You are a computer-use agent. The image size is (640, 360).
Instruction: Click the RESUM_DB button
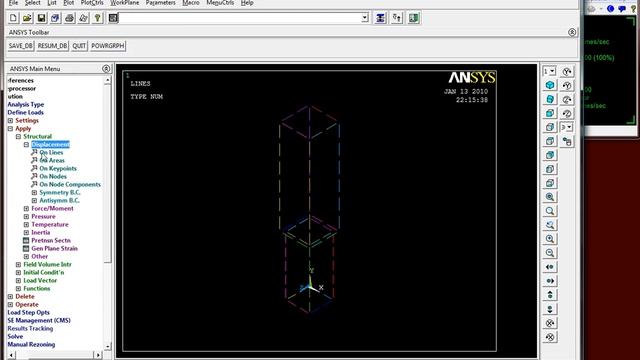pos(52,46)
